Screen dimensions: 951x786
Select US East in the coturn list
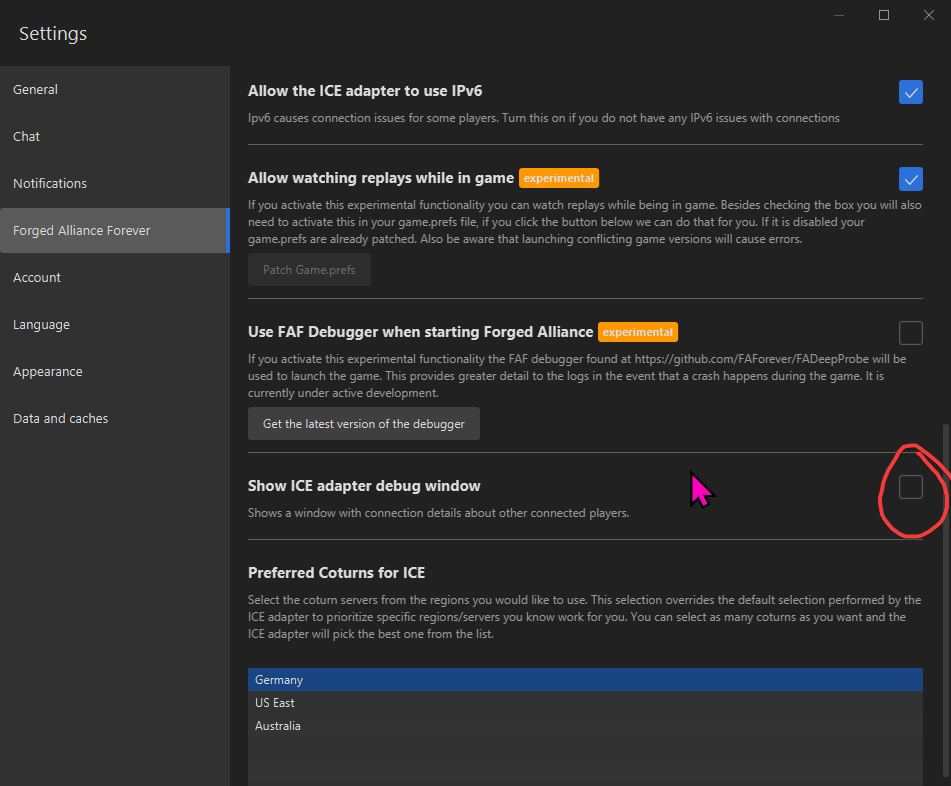click(x=585, y=703)
